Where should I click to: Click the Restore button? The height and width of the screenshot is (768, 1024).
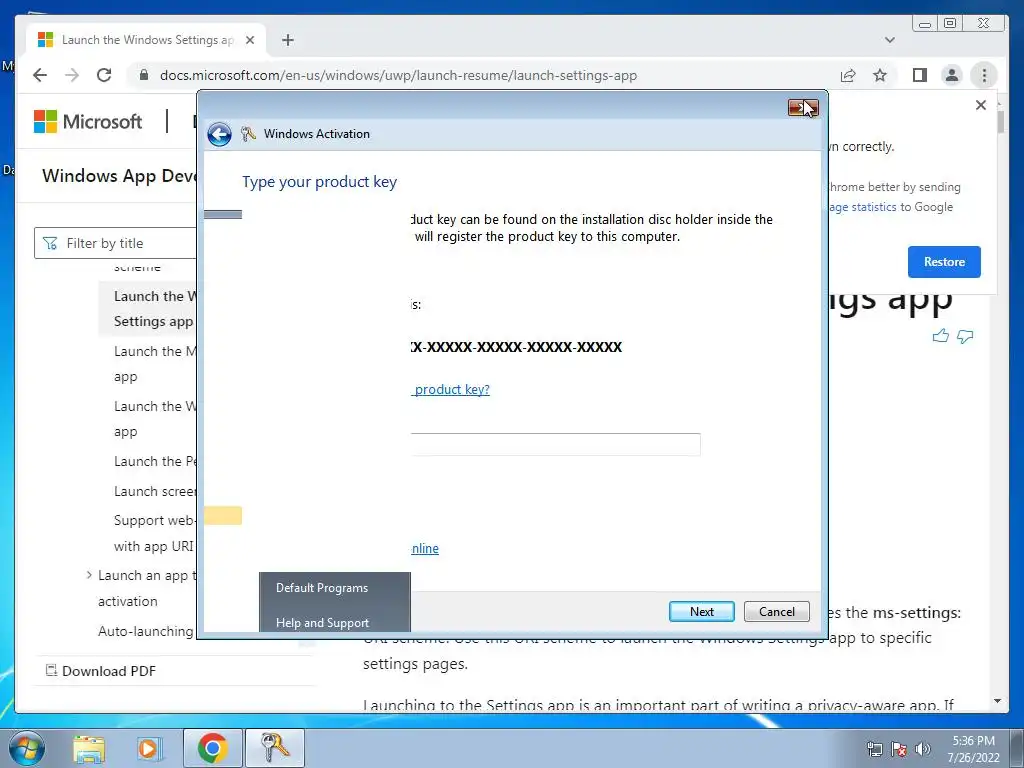tap(944, 262)
